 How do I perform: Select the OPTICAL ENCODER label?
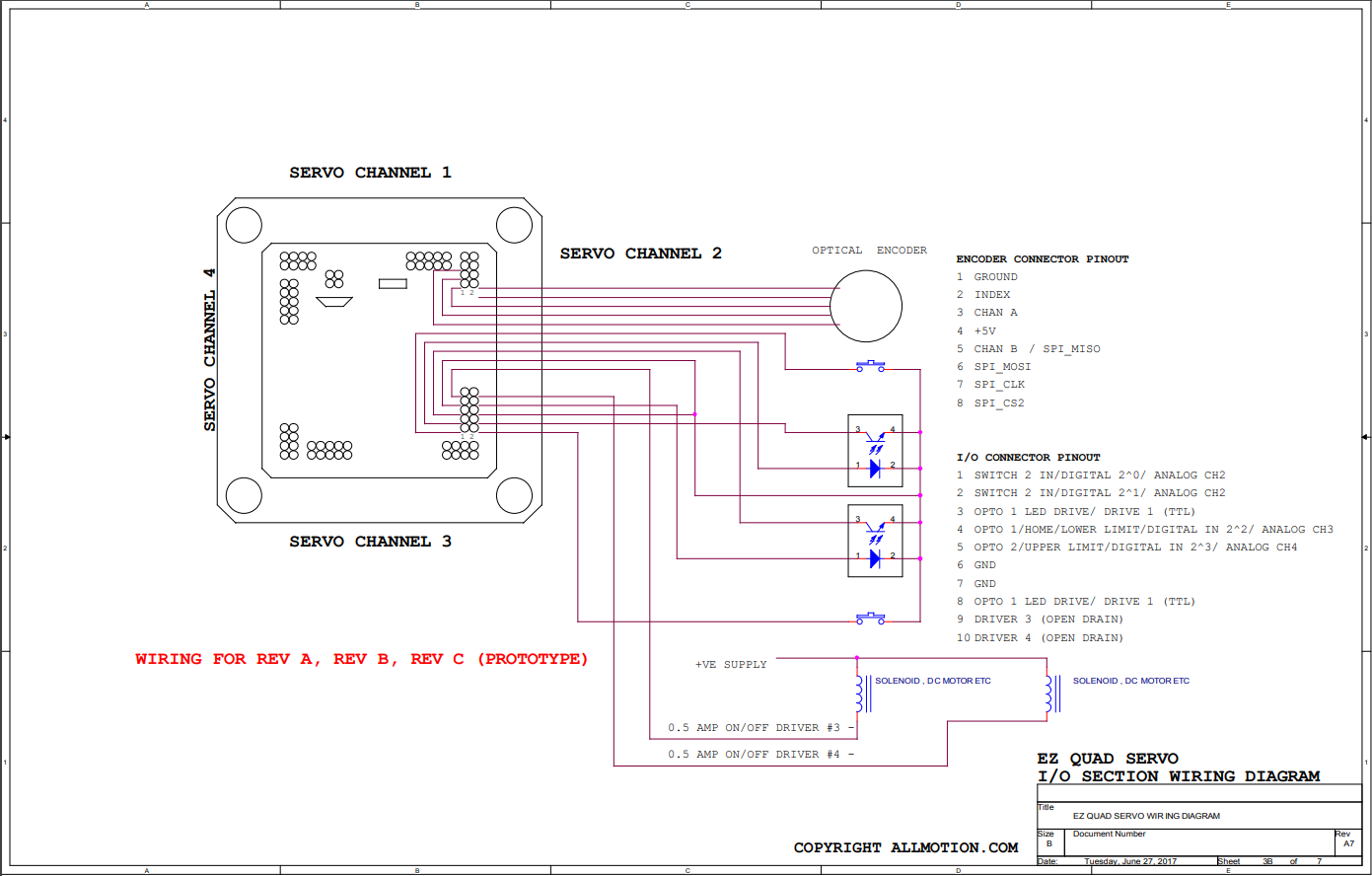869,251
